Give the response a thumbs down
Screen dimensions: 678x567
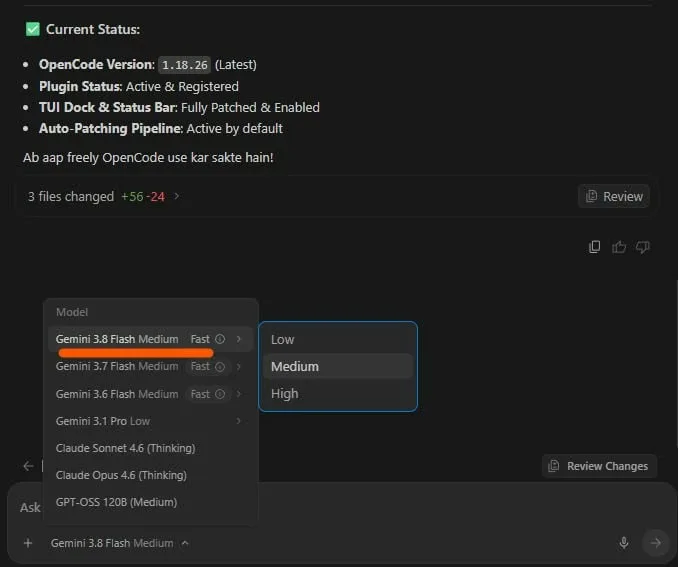point(643,247)
